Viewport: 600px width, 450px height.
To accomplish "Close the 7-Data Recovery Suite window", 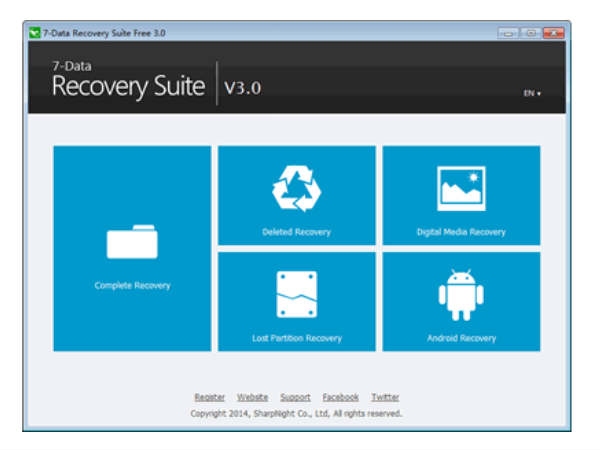I will point(553,33).
